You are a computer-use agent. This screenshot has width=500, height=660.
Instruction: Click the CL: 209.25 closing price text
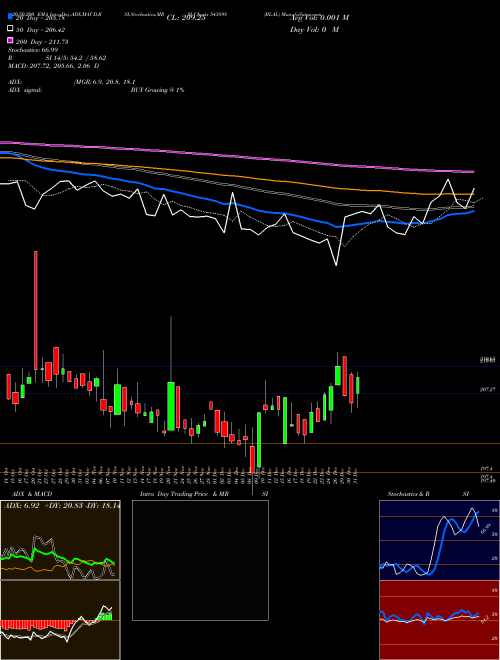186,18
